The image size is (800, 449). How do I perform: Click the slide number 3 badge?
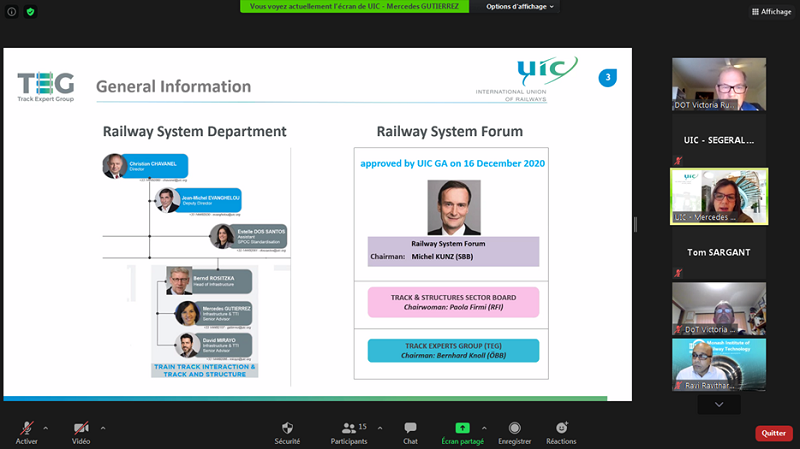(x=608, y=78)
